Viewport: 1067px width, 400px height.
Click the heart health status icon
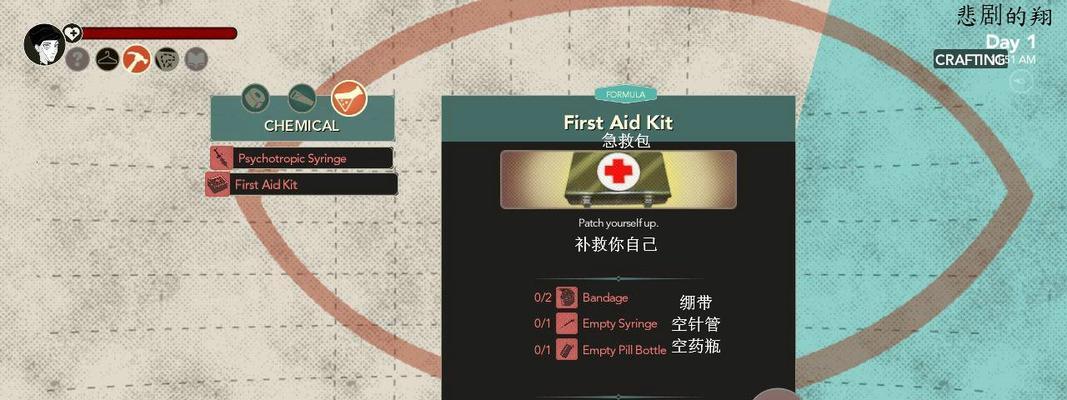click(x=71, y=33)
